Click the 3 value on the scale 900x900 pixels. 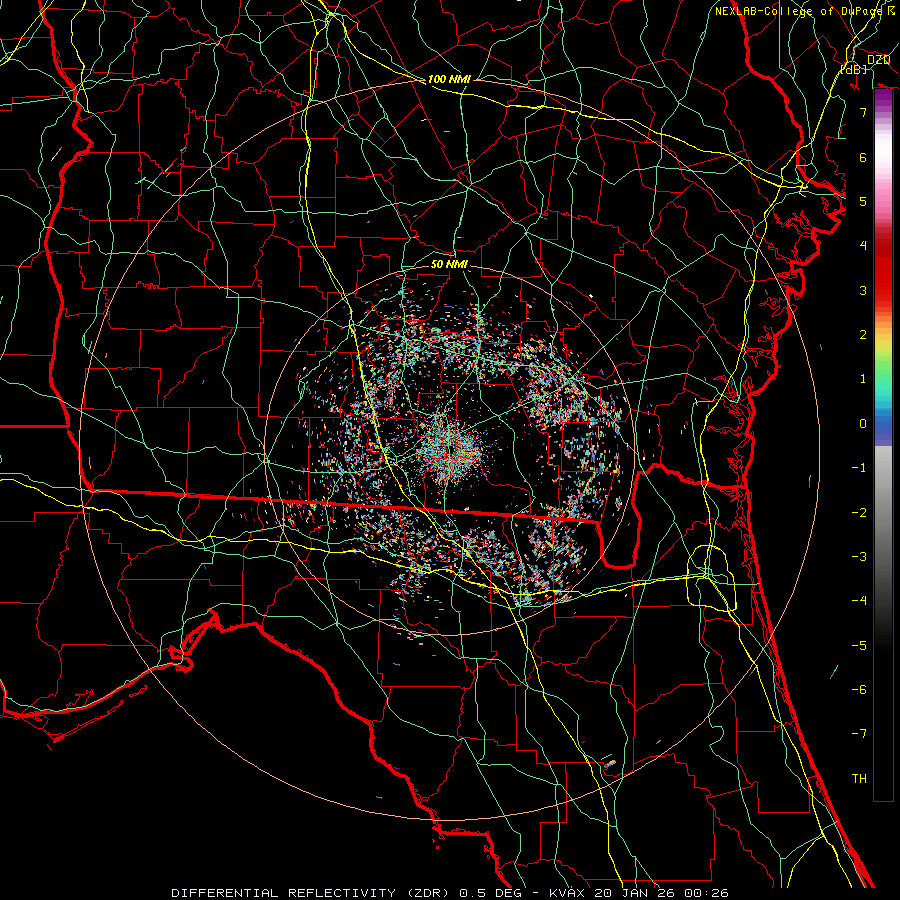point(863,290)
